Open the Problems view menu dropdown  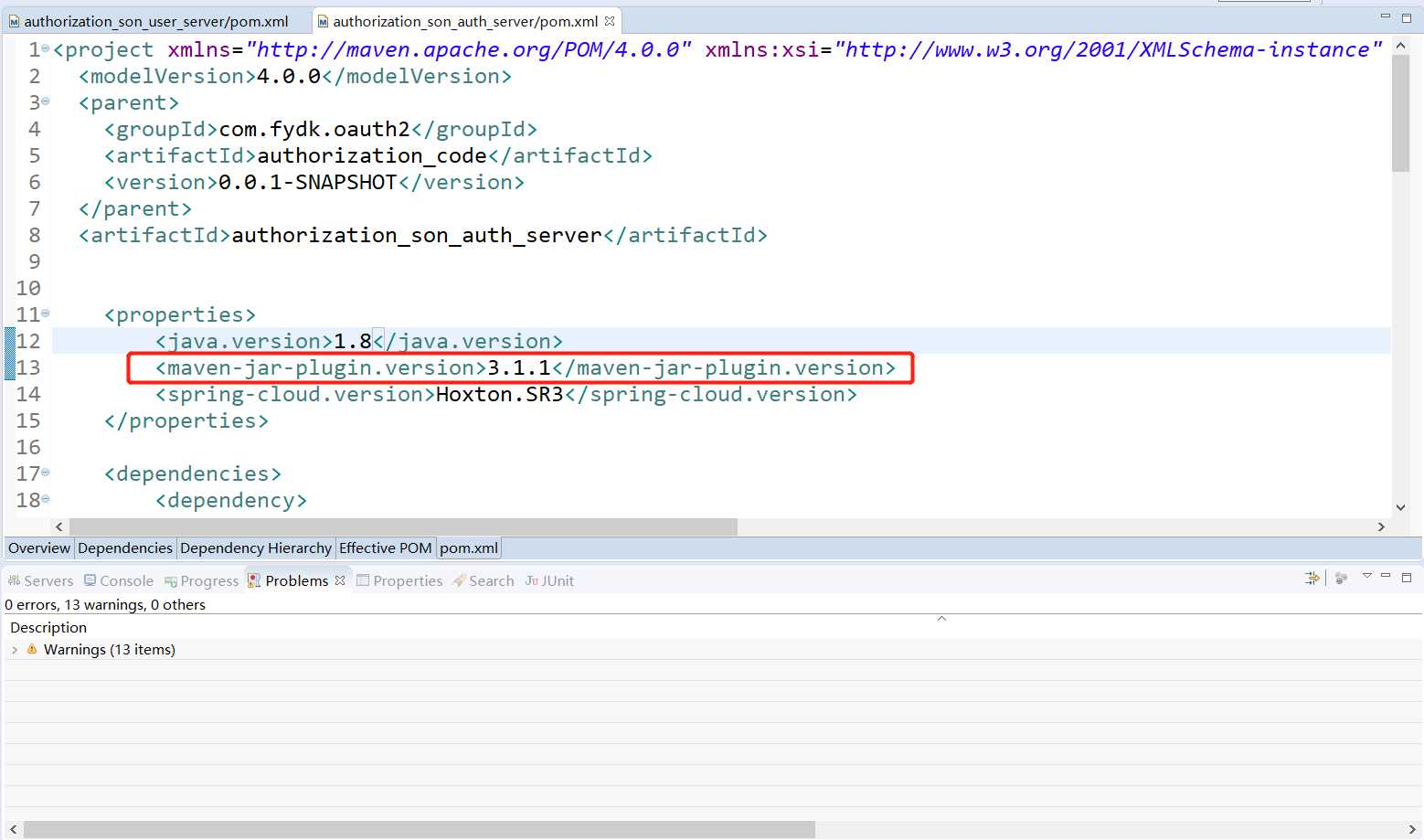coord(1367,576)
